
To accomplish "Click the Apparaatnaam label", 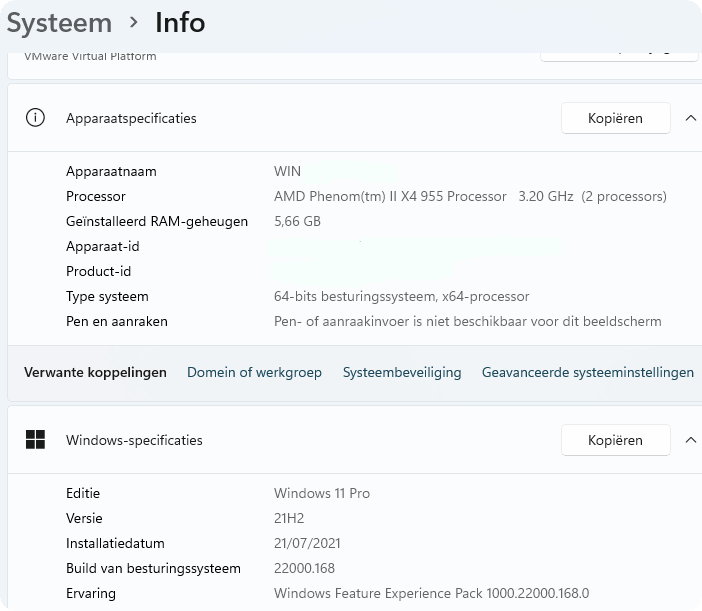I will tap(111, 171).
